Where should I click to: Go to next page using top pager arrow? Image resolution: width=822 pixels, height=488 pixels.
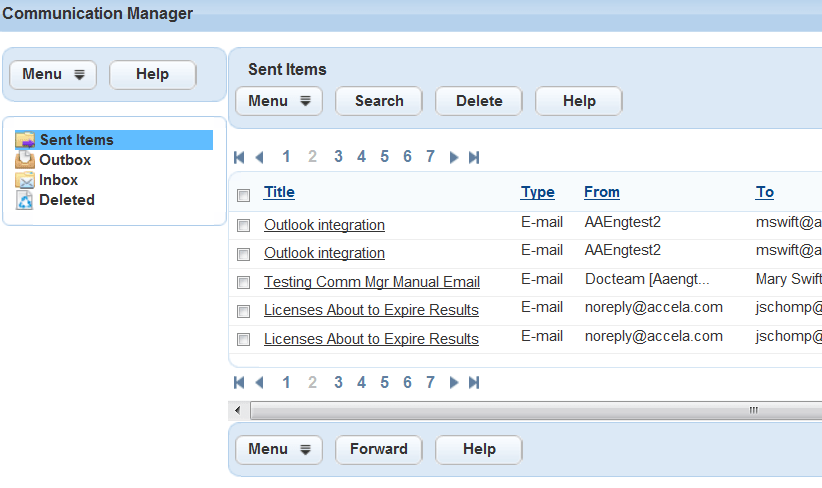454,157
